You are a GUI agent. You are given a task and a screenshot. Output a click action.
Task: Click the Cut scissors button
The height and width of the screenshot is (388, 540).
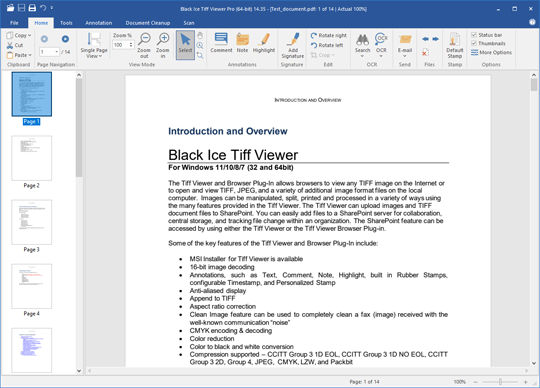[15, 45]
